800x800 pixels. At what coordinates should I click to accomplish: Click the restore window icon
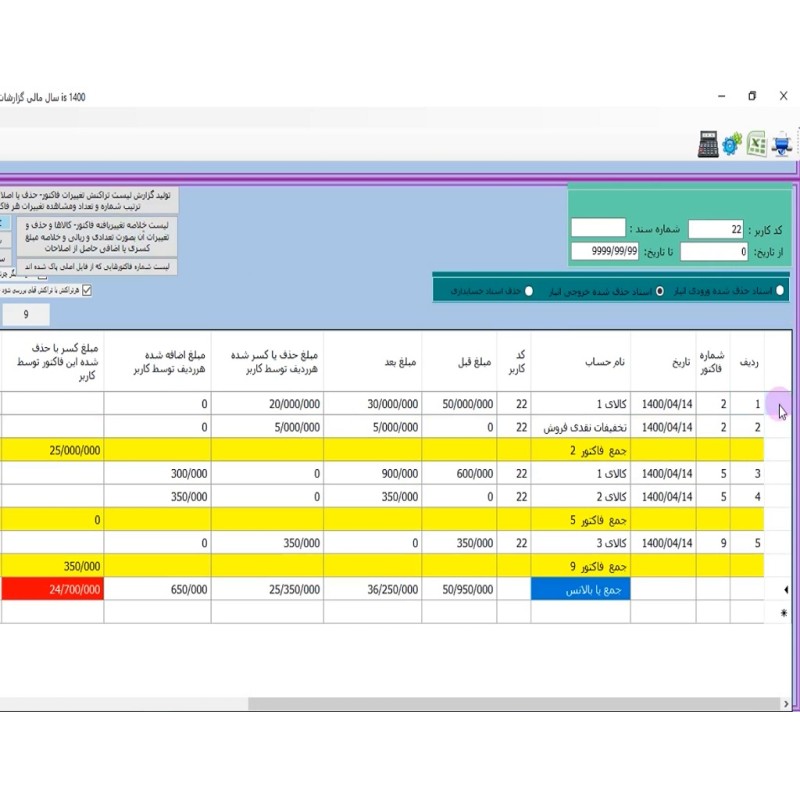pyautogui.click(x=752, y=97)
